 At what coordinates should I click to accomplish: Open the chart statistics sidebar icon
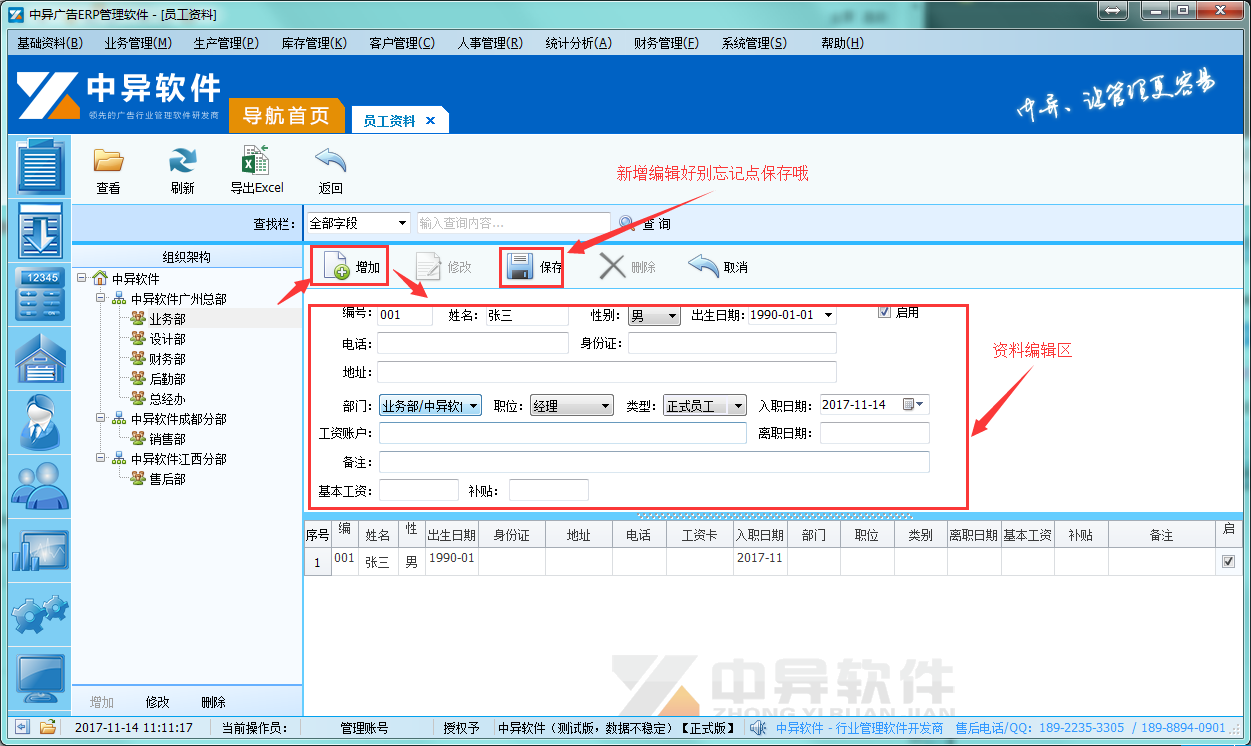coord(40,553)
